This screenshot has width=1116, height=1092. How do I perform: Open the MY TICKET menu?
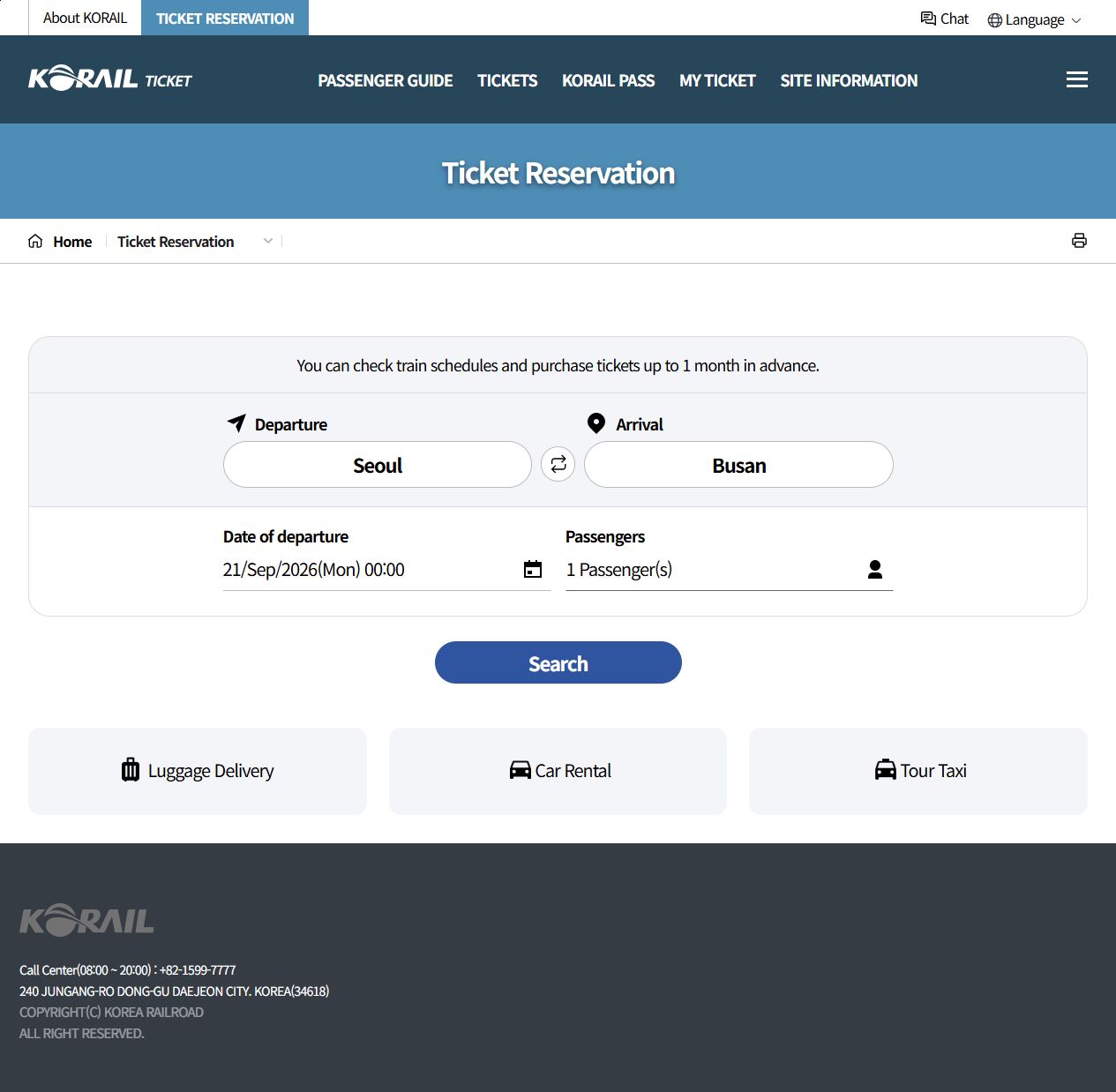click(717, 80)
